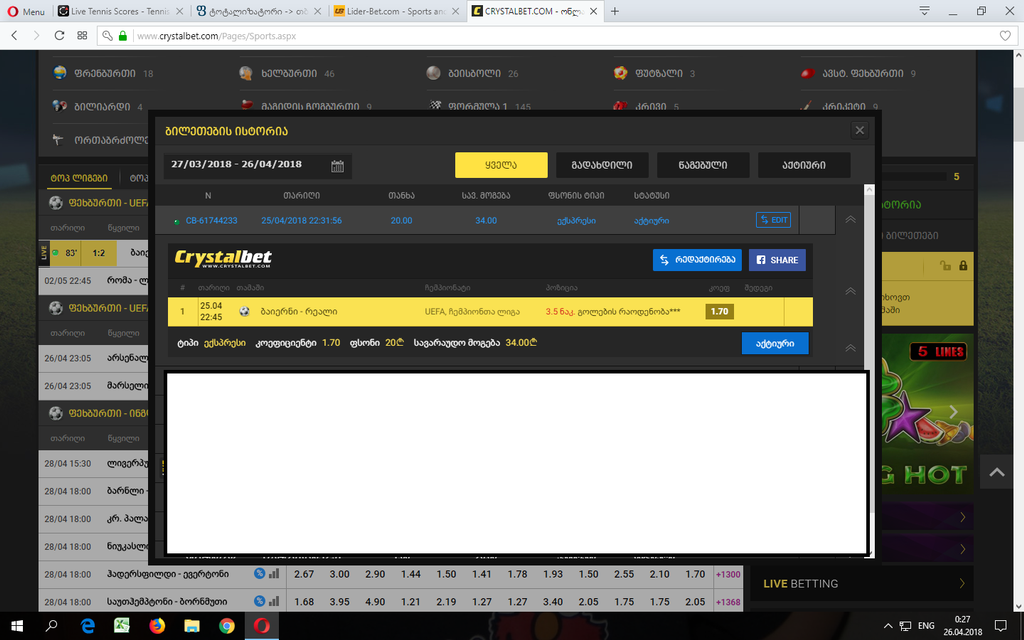This screenshot has width=1024, height=640.
Task: Click the EDIT button on ticket CB-61744233
Action: pyautogui.click(x=773, y=220)
